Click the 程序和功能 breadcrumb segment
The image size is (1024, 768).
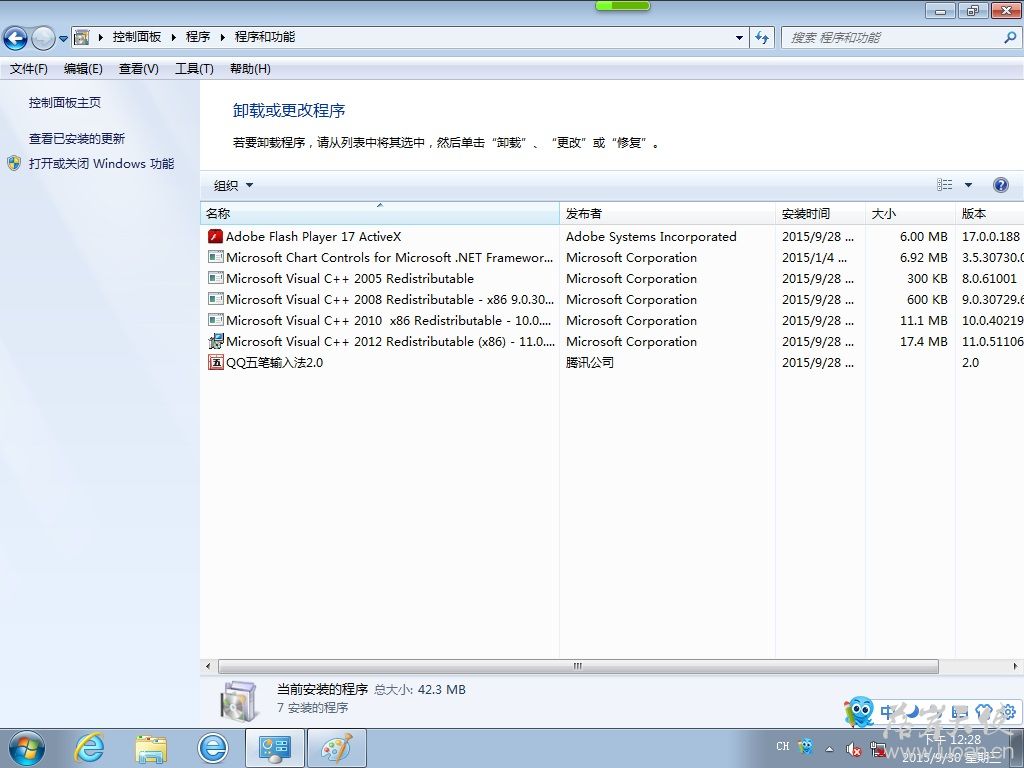264,37
